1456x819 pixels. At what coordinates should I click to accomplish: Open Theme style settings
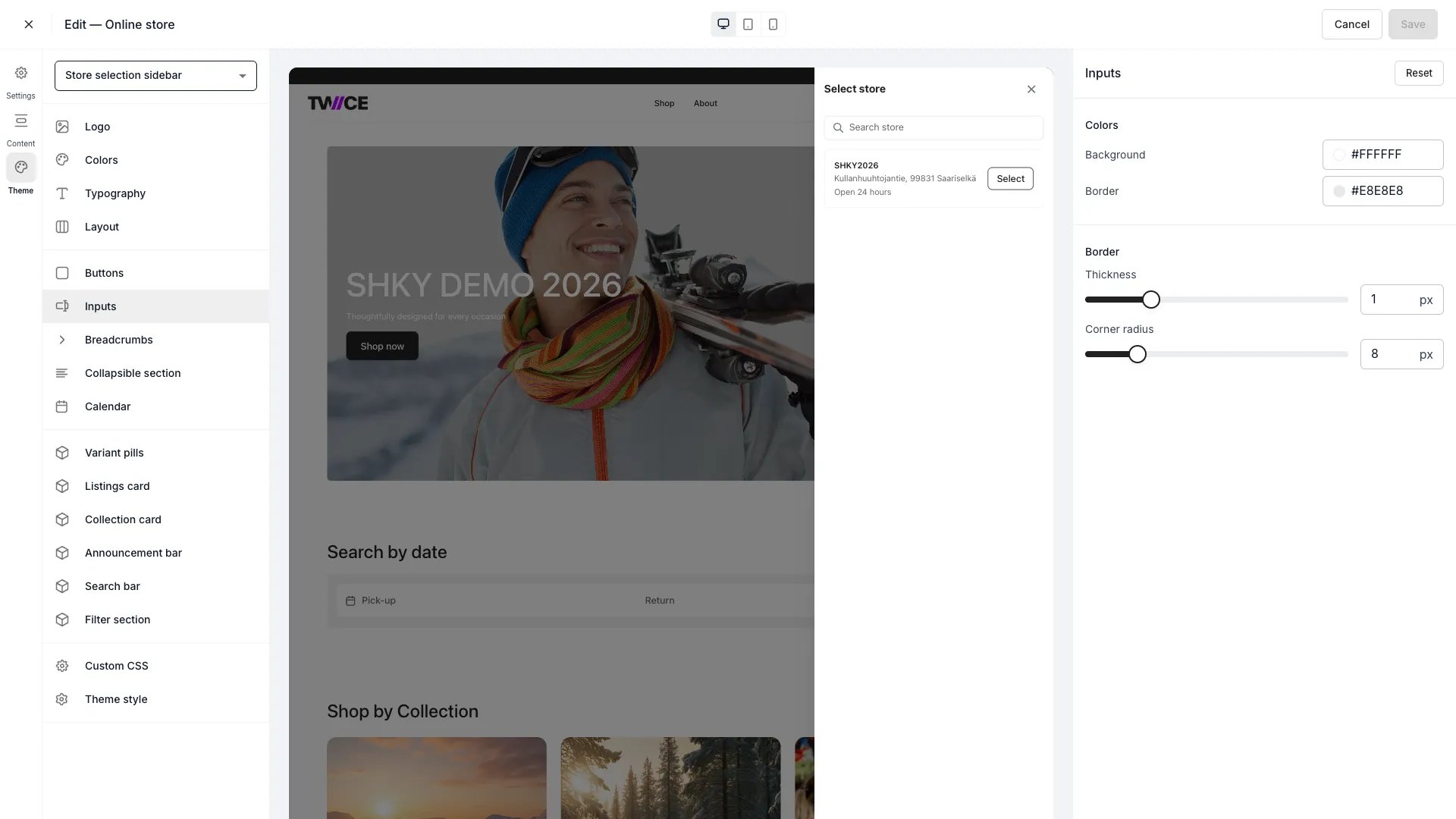(155, 699)
